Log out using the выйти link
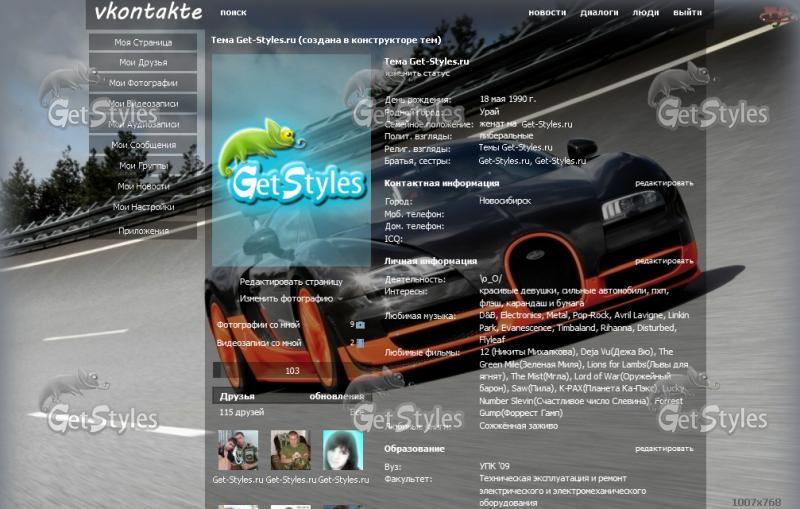800x509 pixels. (x=687, y=12)
